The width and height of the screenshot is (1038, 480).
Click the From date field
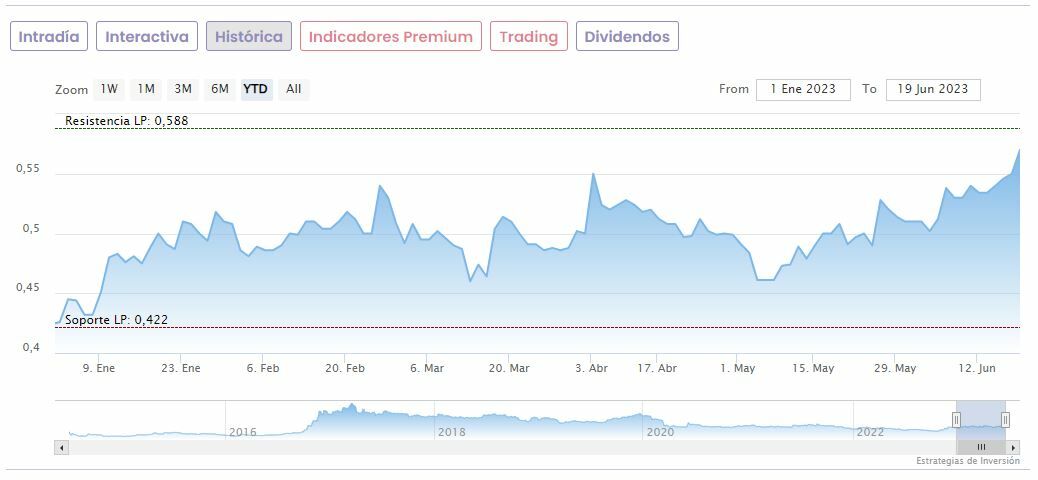pos(803,89)
